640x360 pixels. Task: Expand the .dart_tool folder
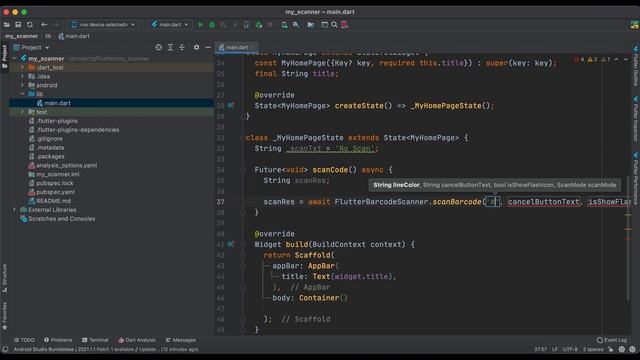coord(22,67)
